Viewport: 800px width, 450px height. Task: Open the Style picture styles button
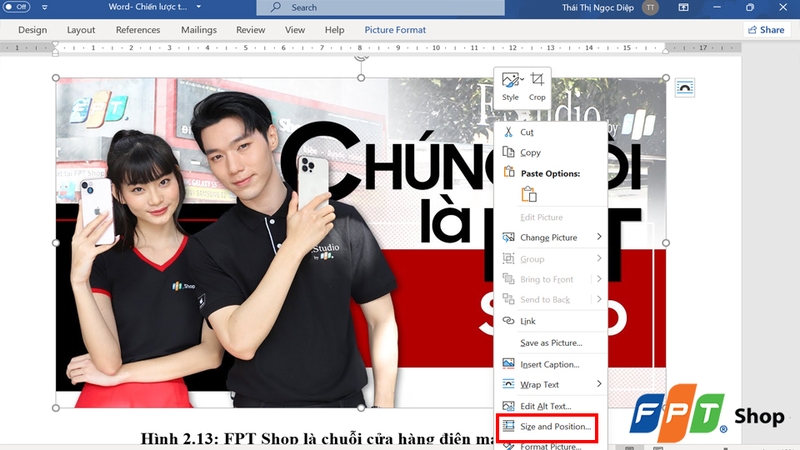(511, 87)
